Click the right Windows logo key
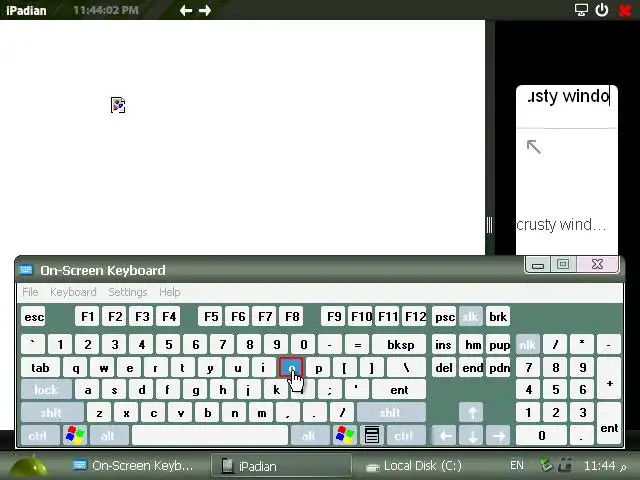Viewport: 640px width, 480px height. [344, 435]
